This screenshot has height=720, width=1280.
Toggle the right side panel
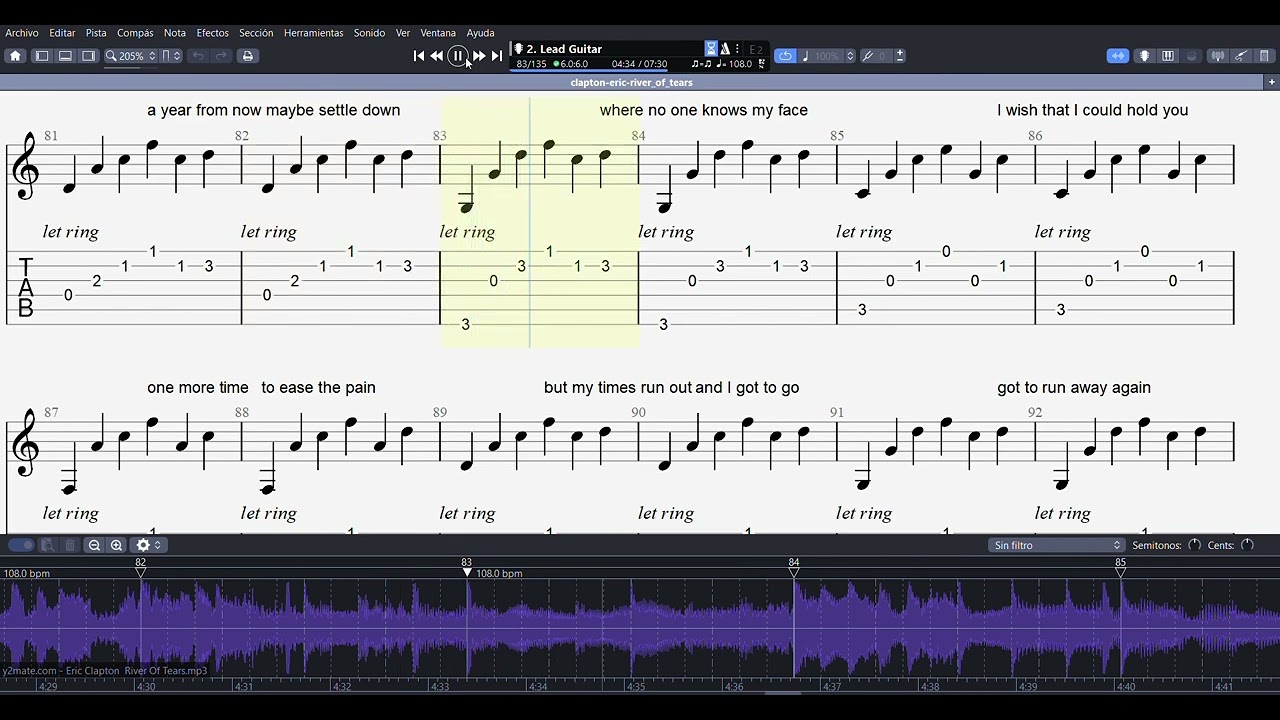click(x=88, y=56)
